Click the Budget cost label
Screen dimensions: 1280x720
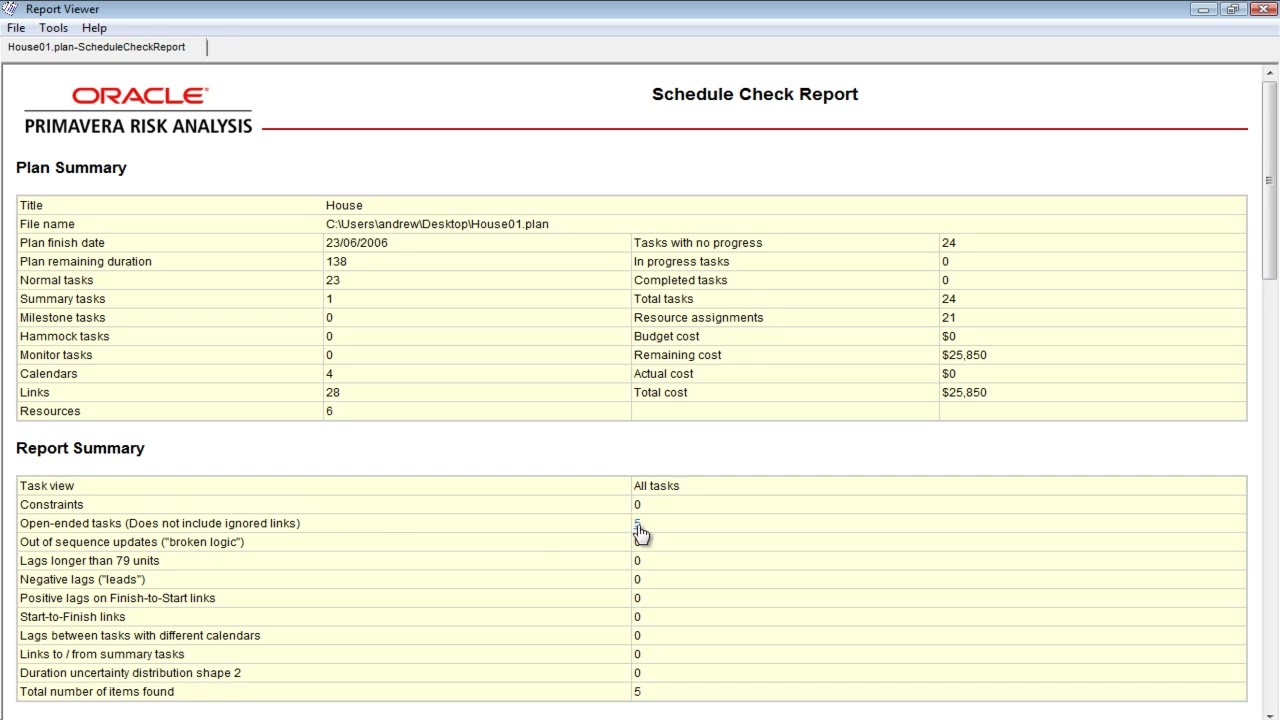click(x=667, y=336)
